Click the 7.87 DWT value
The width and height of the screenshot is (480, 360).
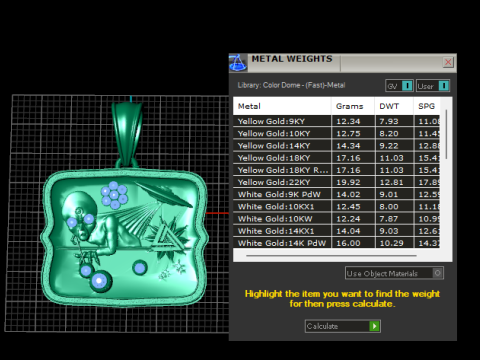tap(389, 219)
